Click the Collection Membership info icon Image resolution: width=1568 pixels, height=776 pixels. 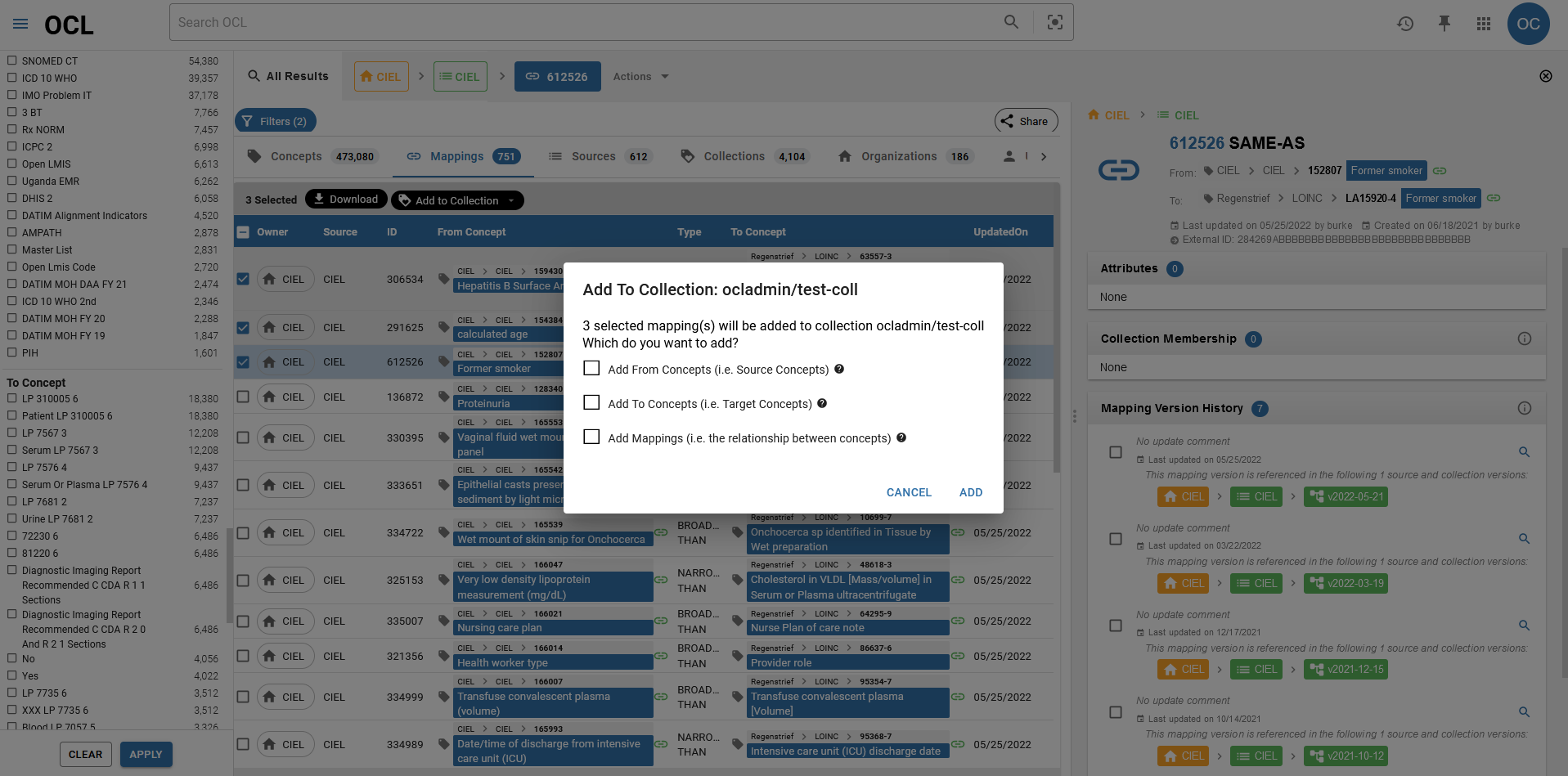[1525, 338]
